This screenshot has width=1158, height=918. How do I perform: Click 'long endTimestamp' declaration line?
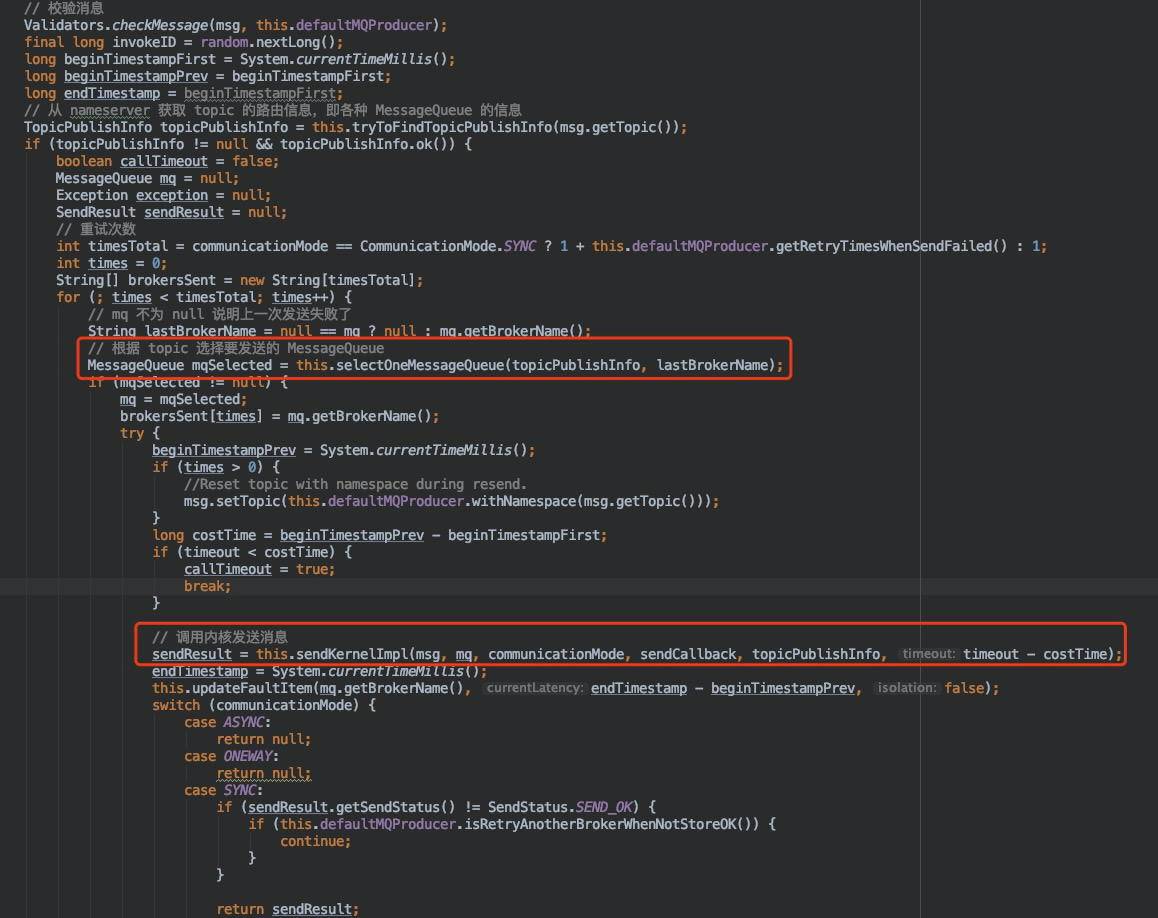click(183, 93)
